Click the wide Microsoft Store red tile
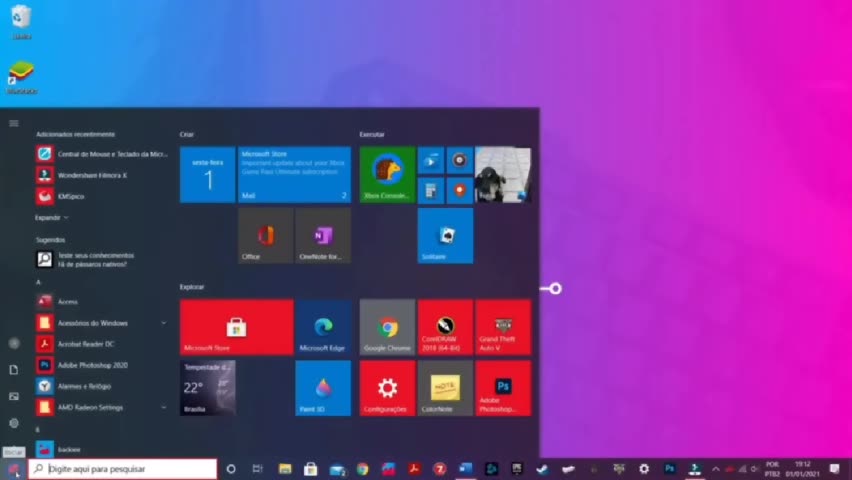852x480 pixels. (236, 327)
